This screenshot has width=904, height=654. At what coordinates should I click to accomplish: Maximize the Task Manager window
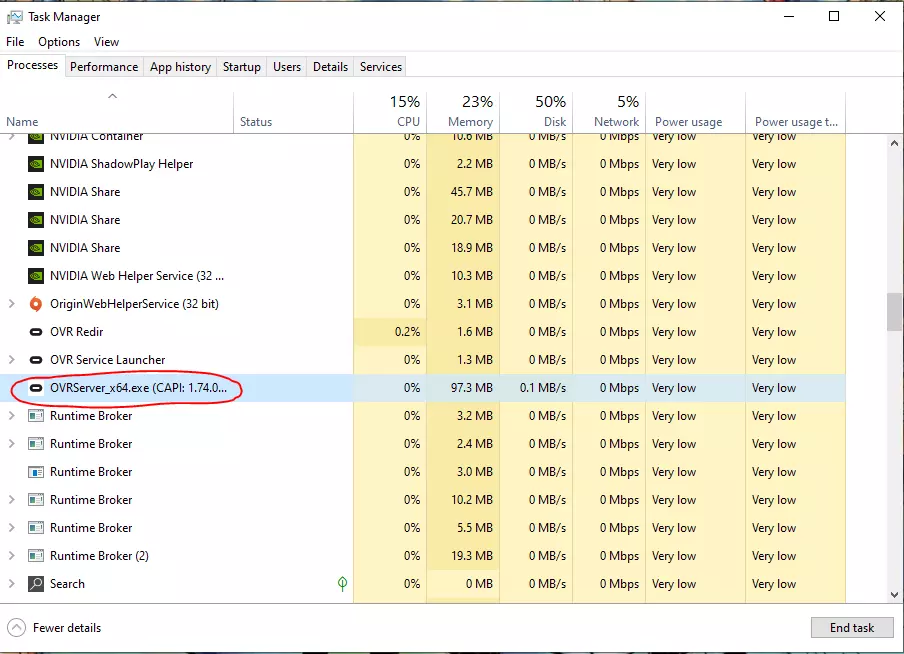(834, 16)
